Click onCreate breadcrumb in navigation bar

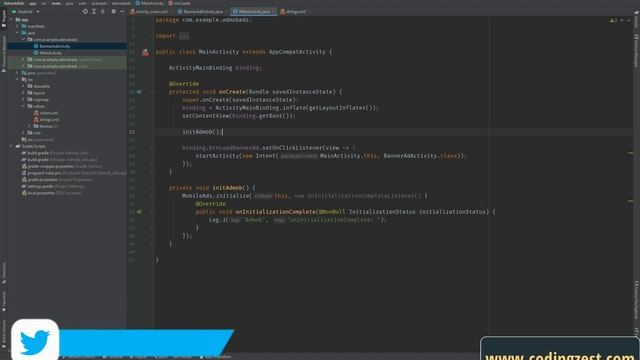click(180, 3)
